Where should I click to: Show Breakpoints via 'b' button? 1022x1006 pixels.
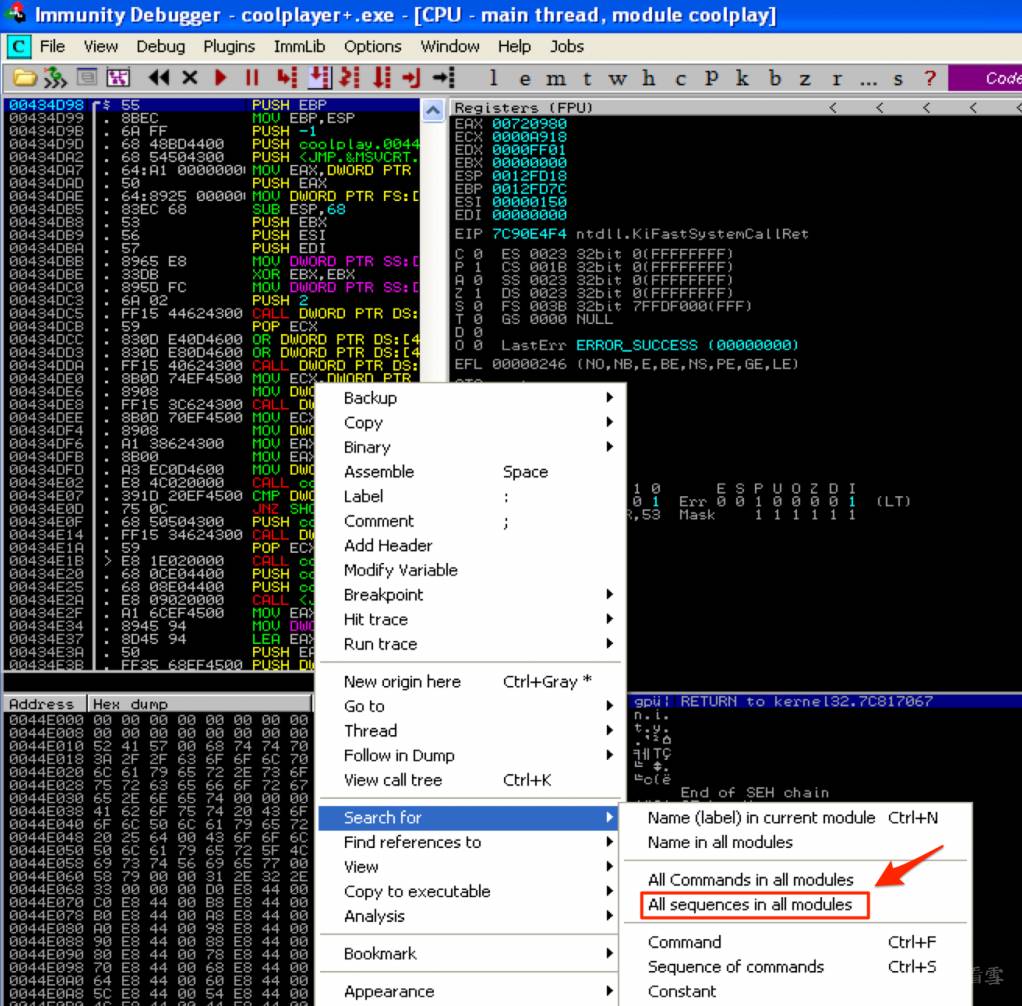point(774,78)
